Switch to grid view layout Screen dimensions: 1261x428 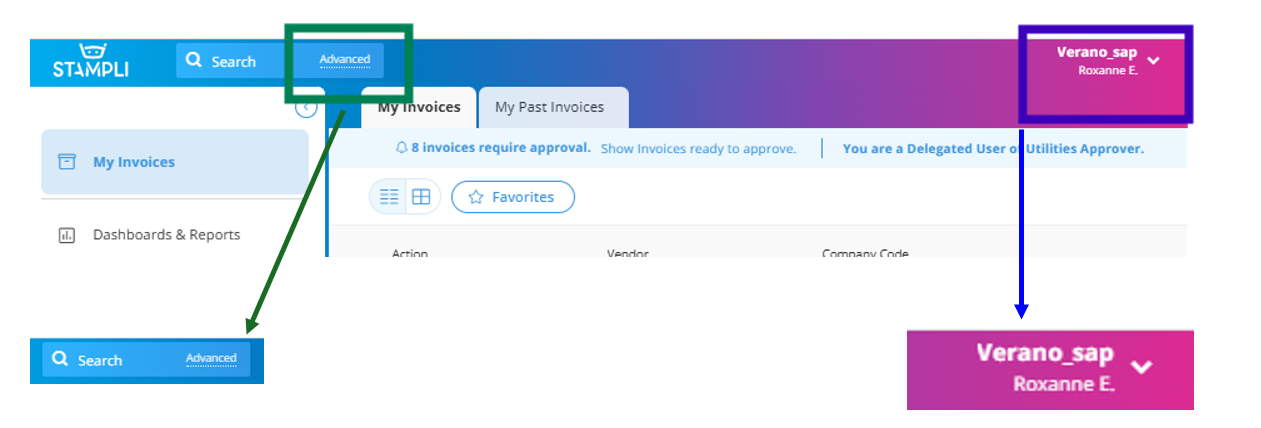[421, 197]
